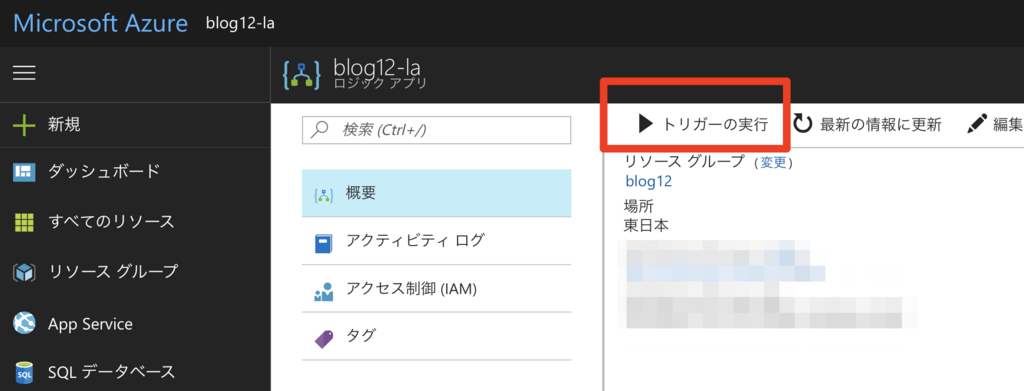This screenshot has height=391, width=1024.
Task: Click the 概要 logic app icon
Action: tap(324, 195)
